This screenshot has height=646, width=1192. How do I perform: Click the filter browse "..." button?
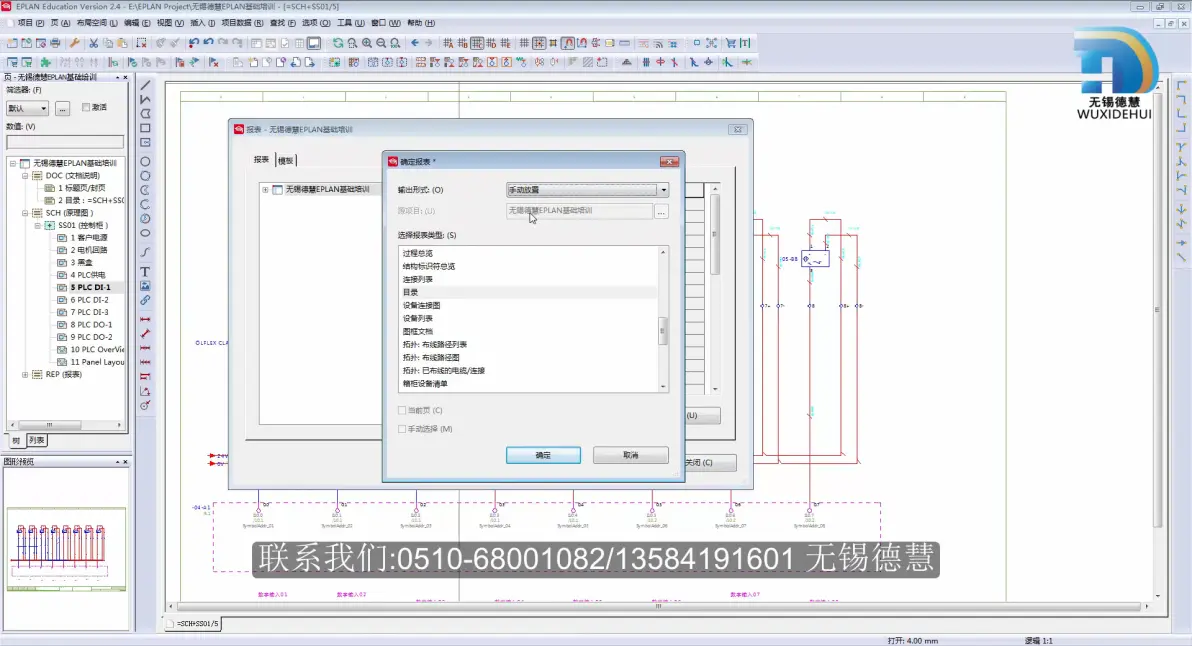(62, 109)
